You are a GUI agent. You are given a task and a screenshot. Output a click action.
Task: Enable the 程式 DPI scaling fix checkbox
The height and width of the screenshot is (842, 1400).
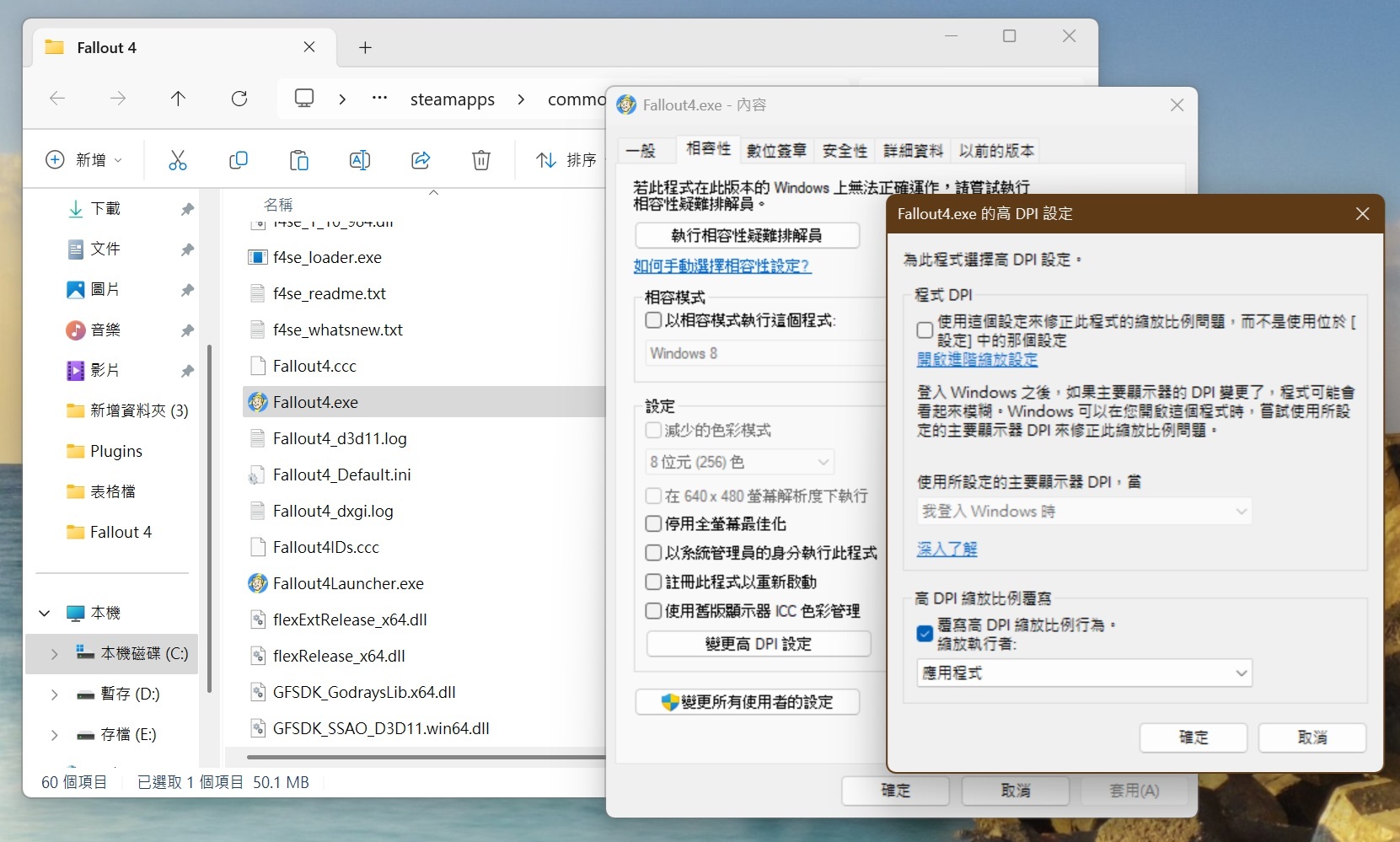tap(925, 330)
